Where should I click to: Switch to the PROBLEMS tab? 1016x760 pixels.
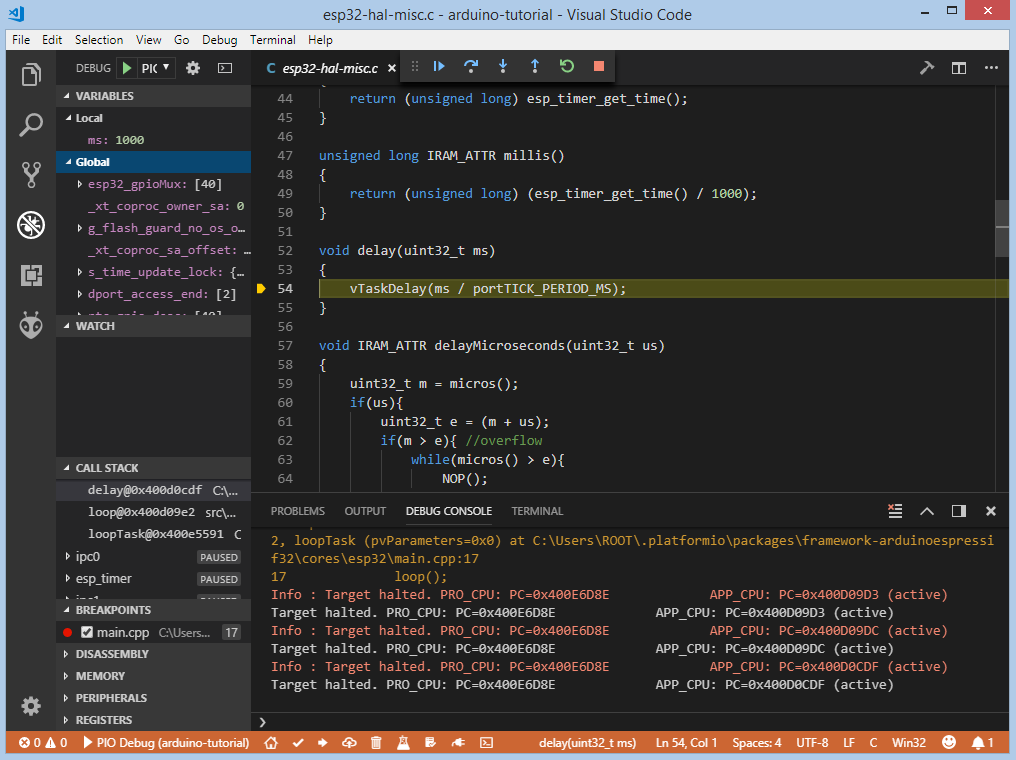(x=297, y=511)
